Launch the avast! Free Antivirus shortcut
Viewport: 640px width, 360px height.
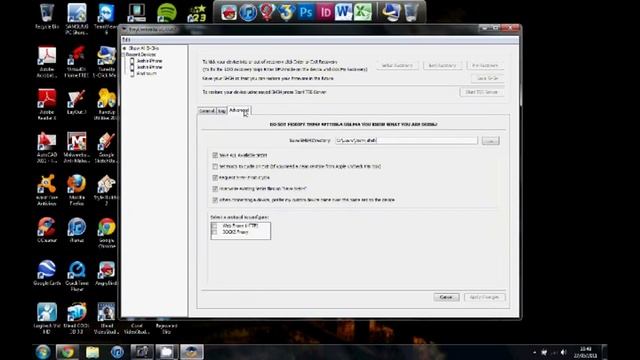pos(47,190)
